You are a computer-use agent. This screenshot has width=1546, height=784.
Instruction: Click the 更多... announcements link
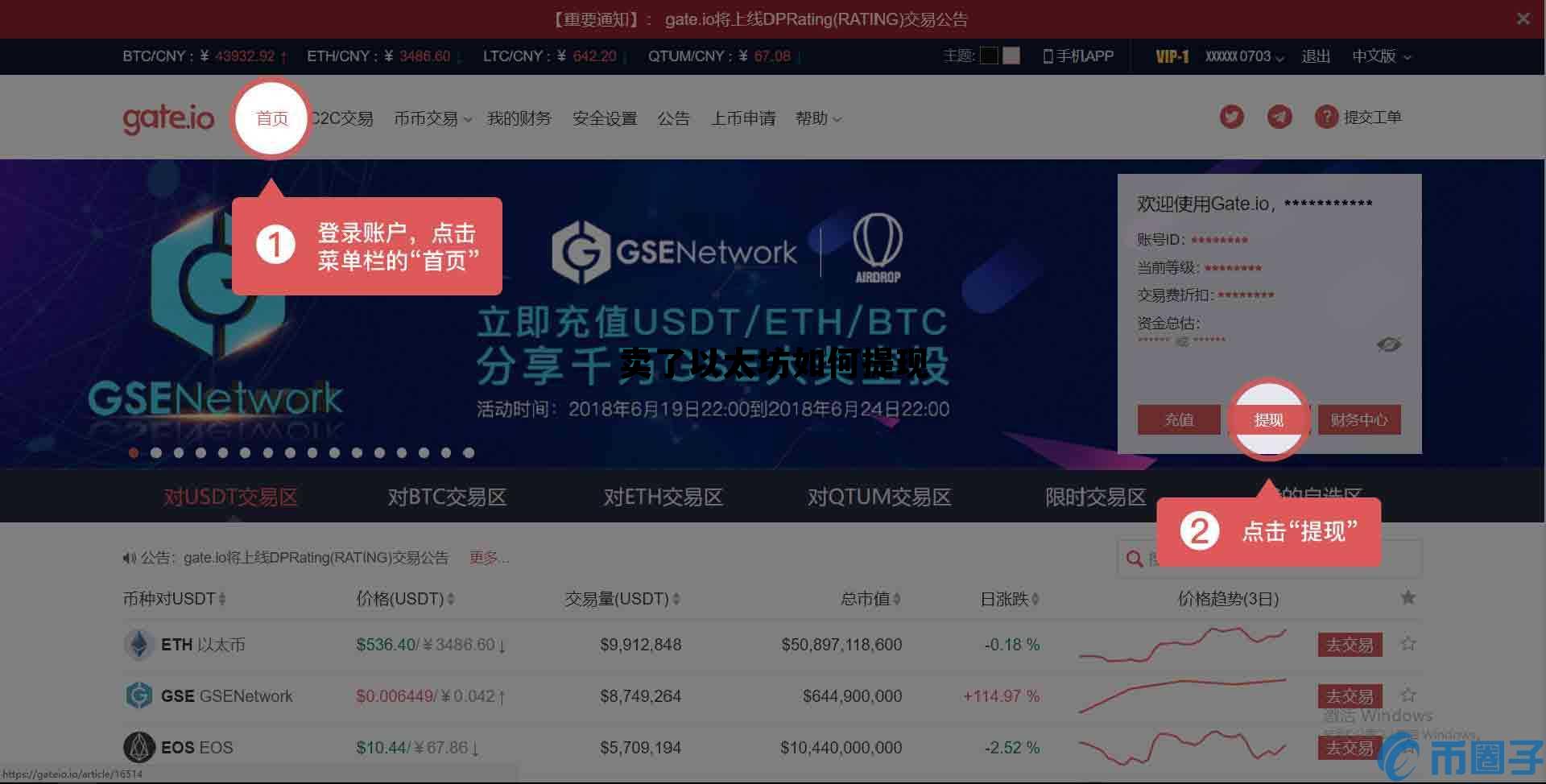coord(490,558)
